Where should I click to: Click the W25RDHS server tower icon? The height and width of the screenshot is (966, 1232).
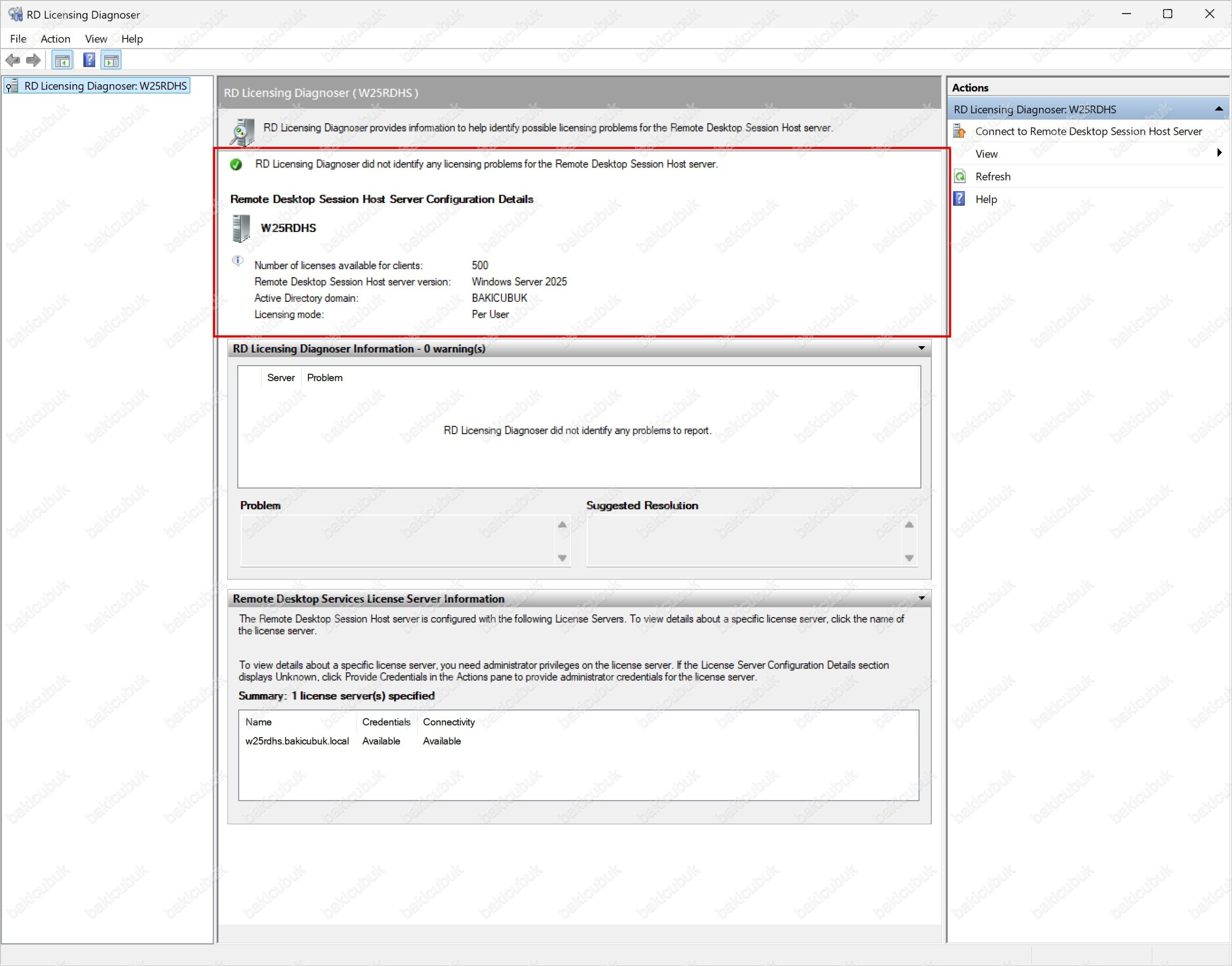click(x=242, y=228)
